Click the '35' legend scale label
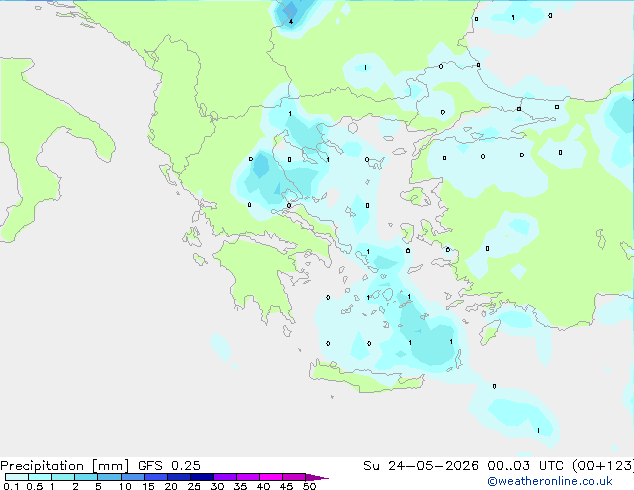Image resolution: width=634 pixels, height=490 pixels. 240,486
